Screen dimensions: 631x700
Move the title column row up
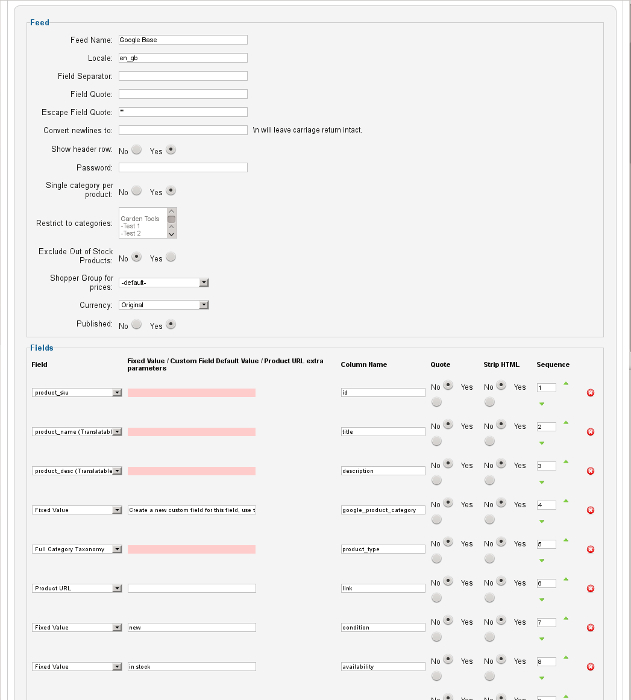coord(566,422)
